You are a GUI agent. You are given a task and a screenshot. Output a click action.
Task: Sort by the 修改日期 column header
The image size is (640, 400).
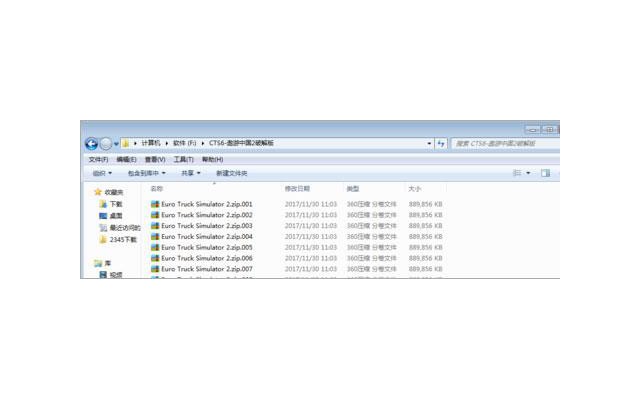(298, 189)
